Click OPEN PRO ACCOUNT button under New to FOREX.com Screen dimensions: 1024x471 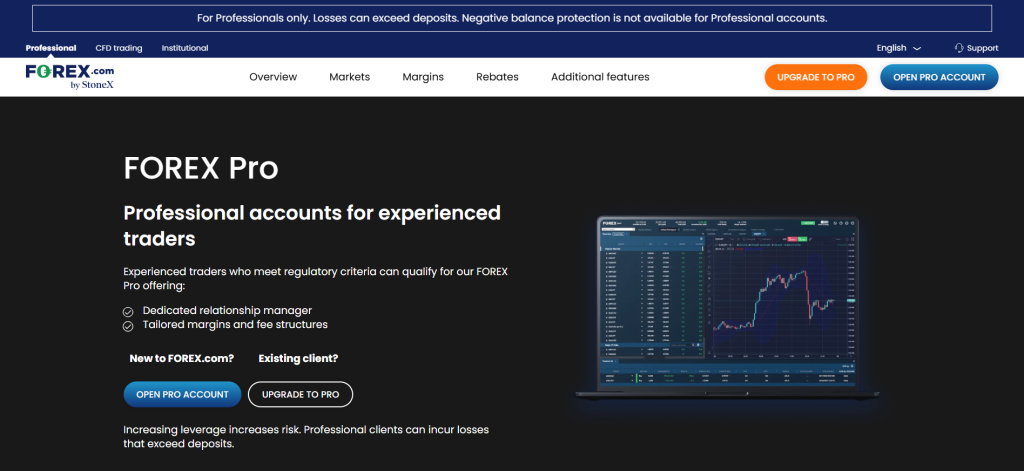182,395
